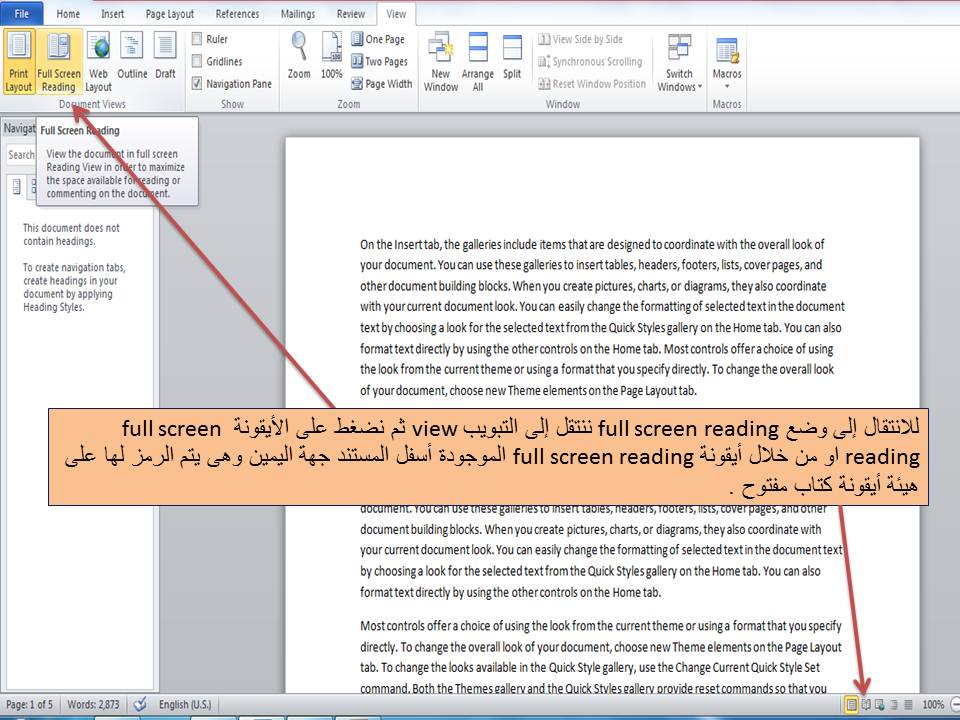Open the Page Layout tab
The height and width of the screenshot is (720, 960).
(170, 13)
